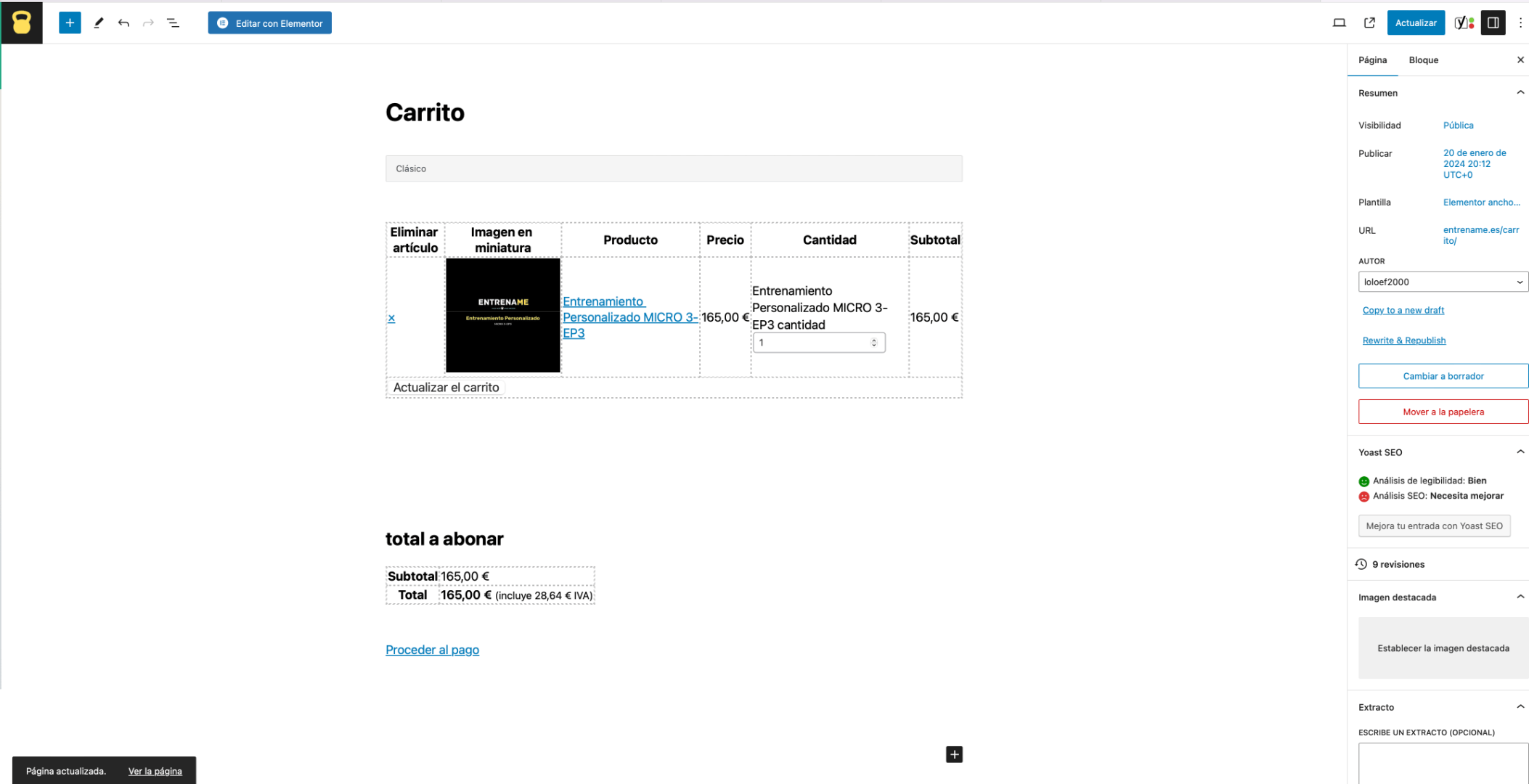Change the Elementor ancho template
This screenshot has width=1529, height=784.
[1481, 203]
